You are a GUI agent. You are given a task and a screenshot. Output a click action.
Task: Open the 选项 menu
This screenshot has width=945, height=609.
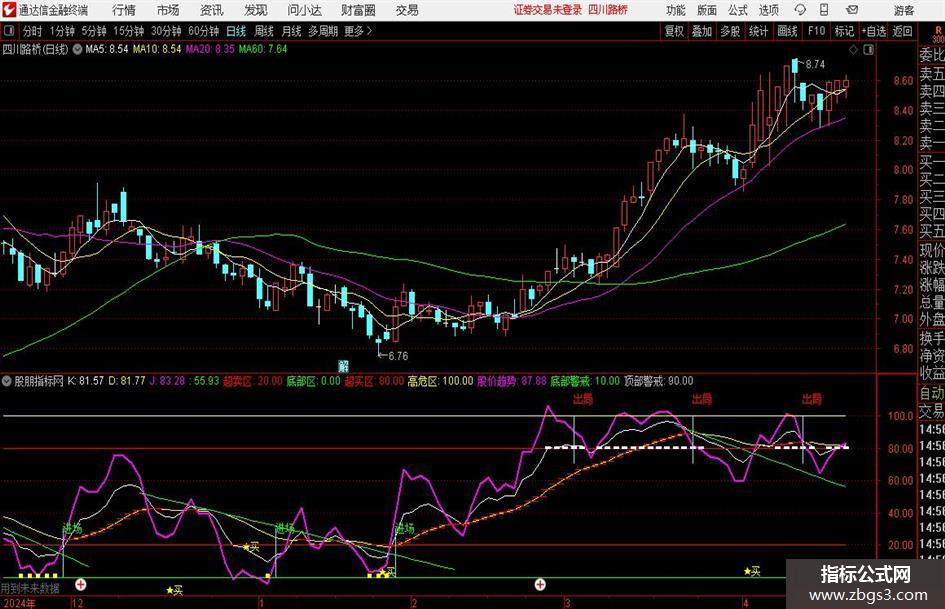pos(769,10)
